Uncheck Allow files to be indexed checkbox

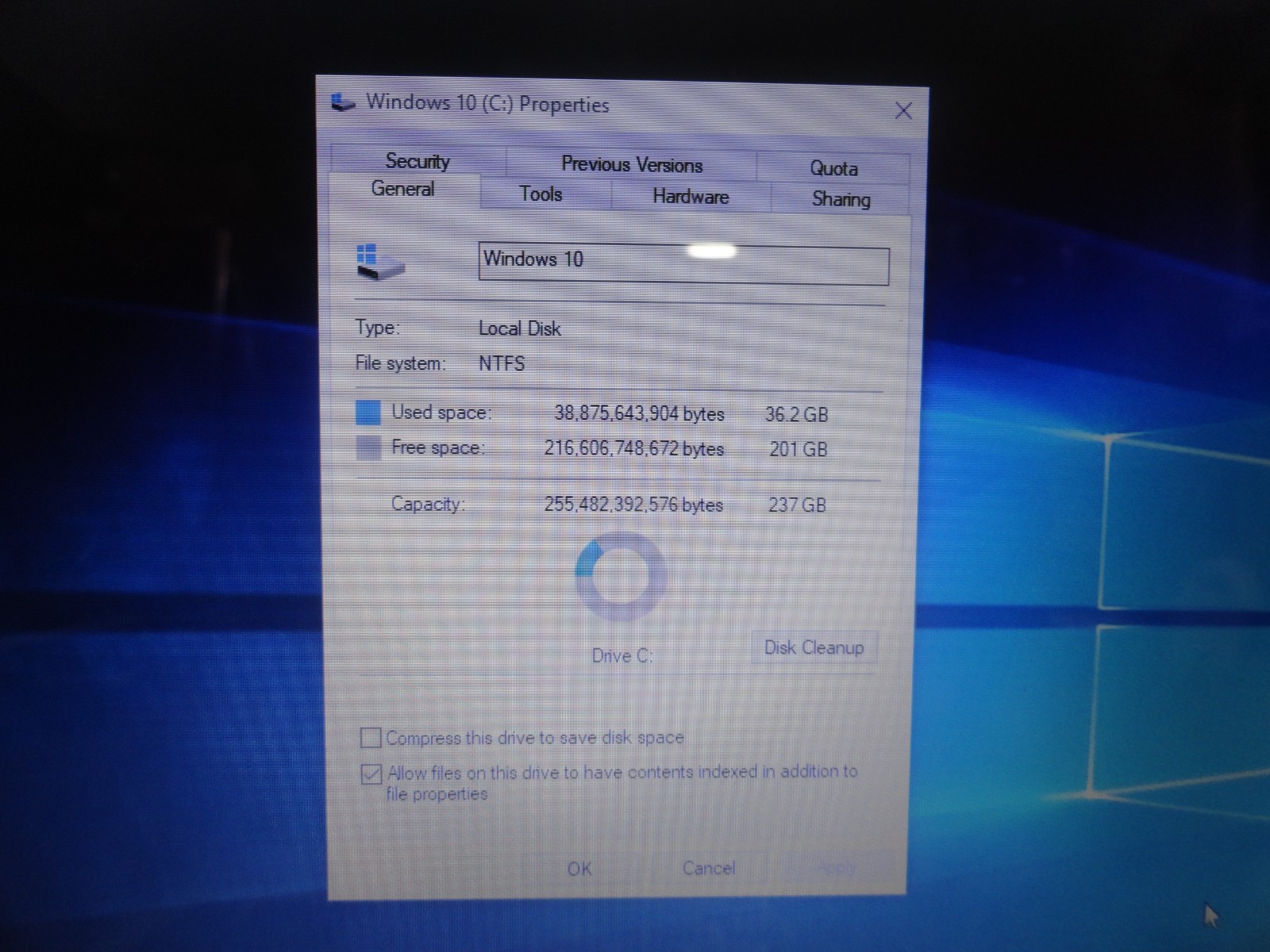pos(371,773)
